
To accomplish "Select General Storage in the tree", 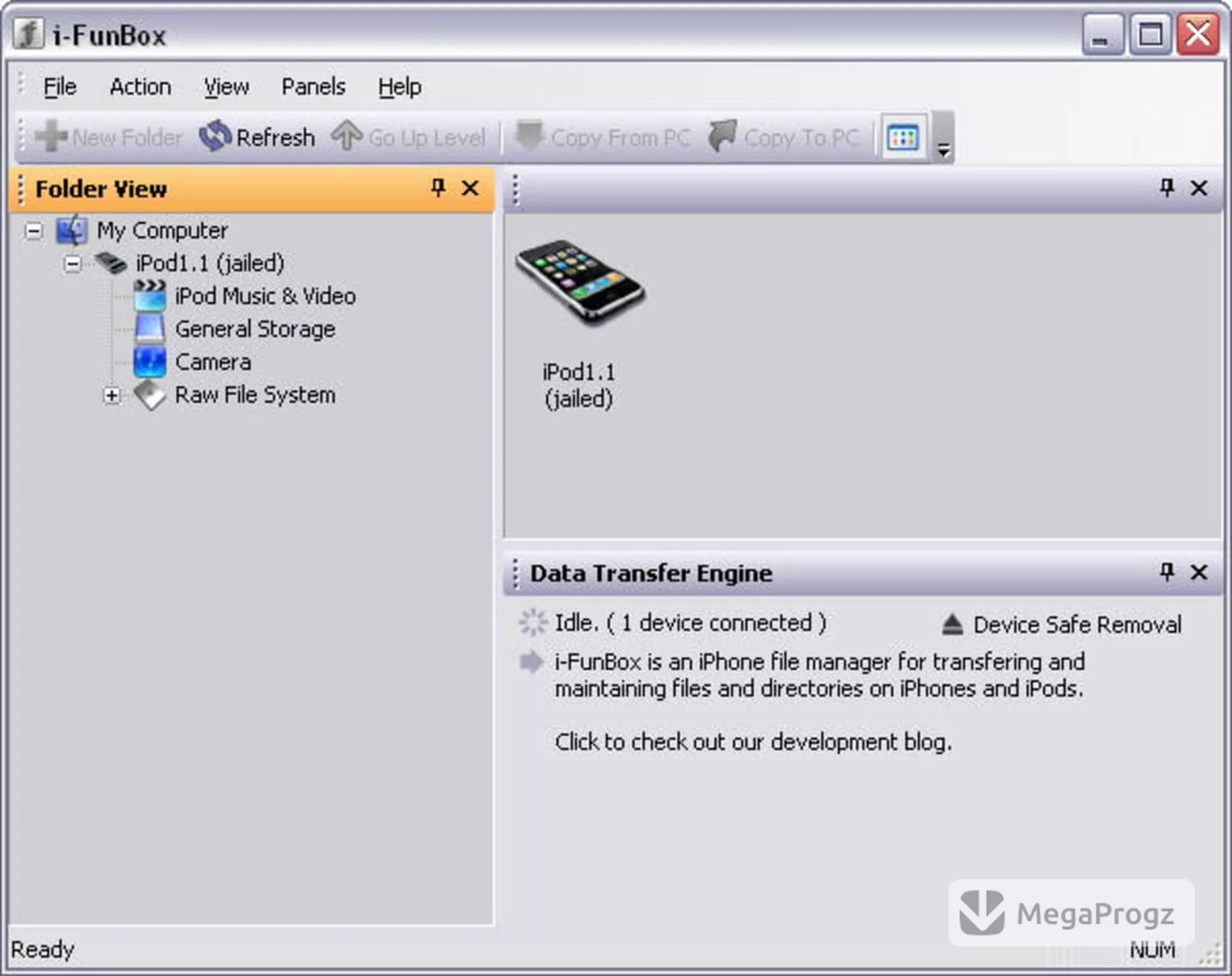I will pyautogui.click(x=255, y=329).
